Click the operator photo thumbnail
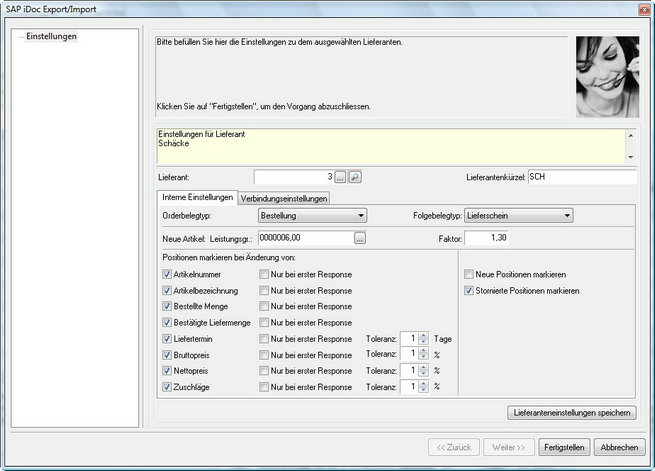The image size is (655, 471). click(607, 77)
